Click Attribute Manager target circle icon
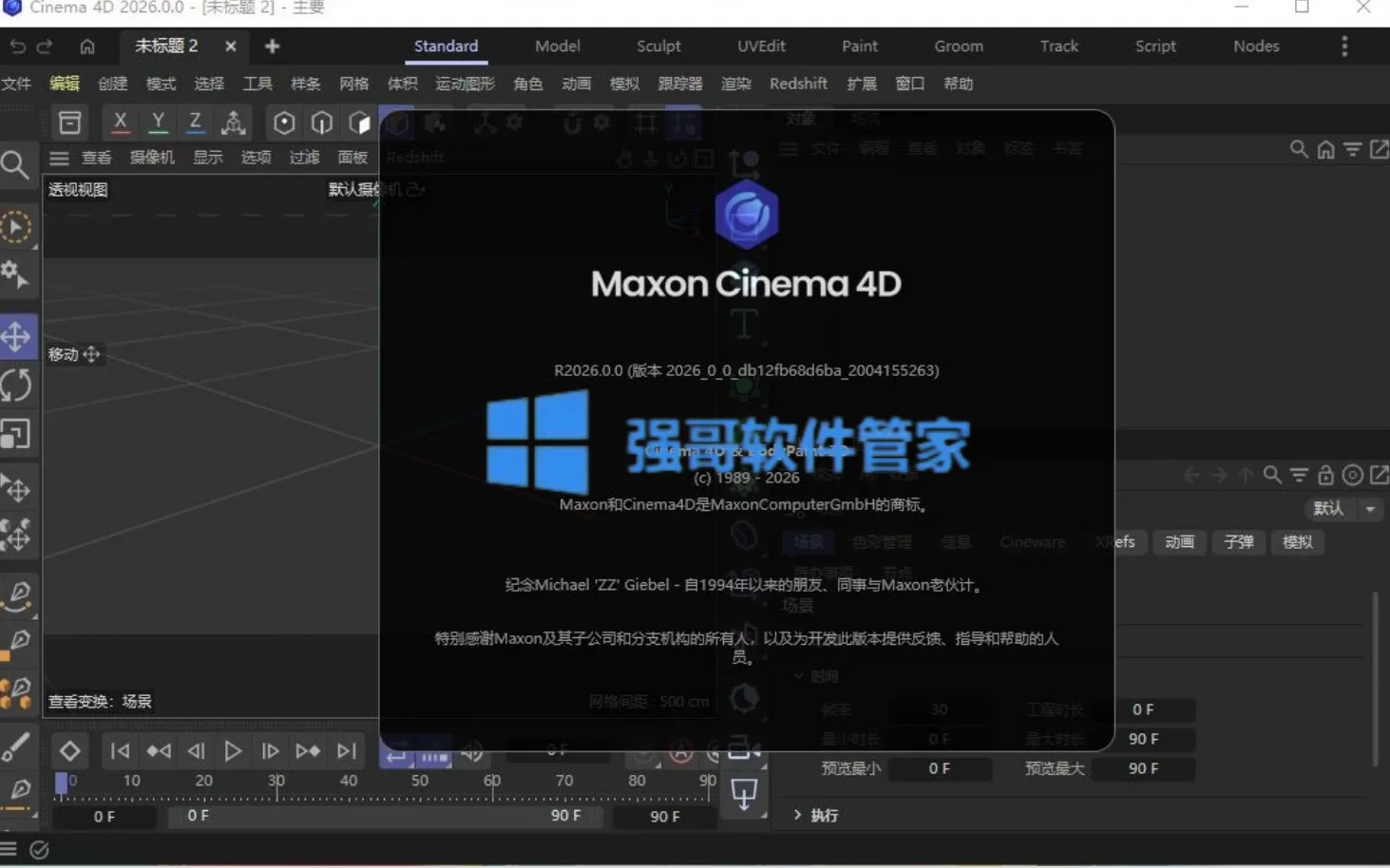The image size is (1390, 868). 1353,474
